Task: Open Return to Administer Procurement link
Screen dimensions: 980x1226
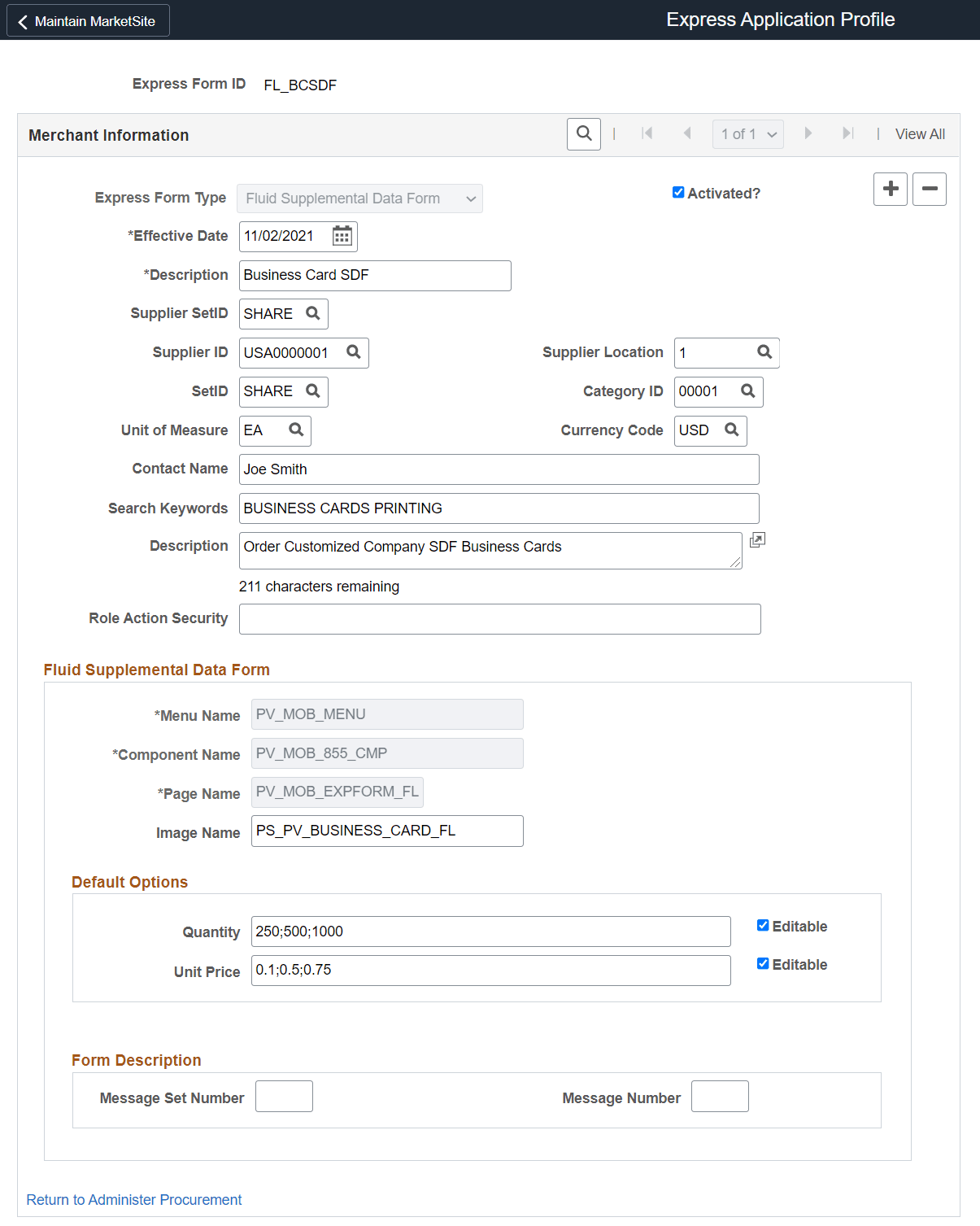Action: click(x=133, y=1199)
